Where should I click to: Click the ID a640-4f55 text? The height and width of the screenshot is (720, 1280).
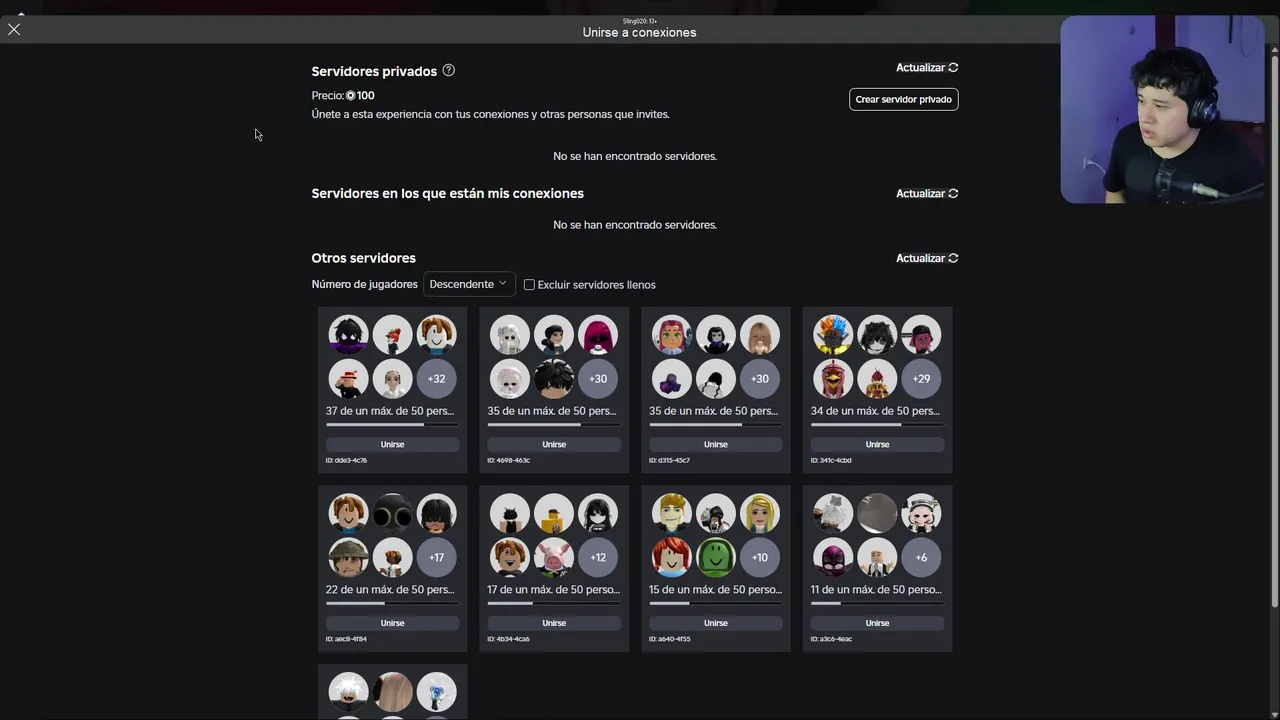point(670,639)
